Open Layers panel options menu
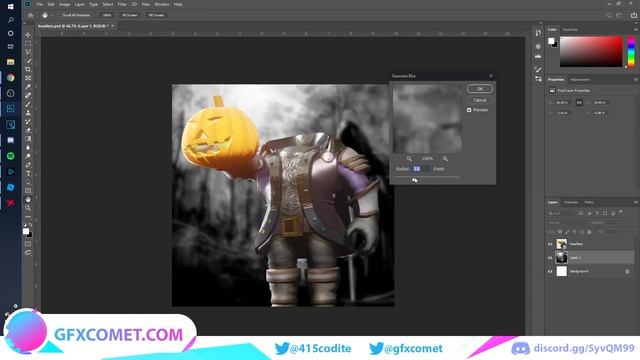The width and height of the screenshot is (640, 360). (x=636, y=202)
